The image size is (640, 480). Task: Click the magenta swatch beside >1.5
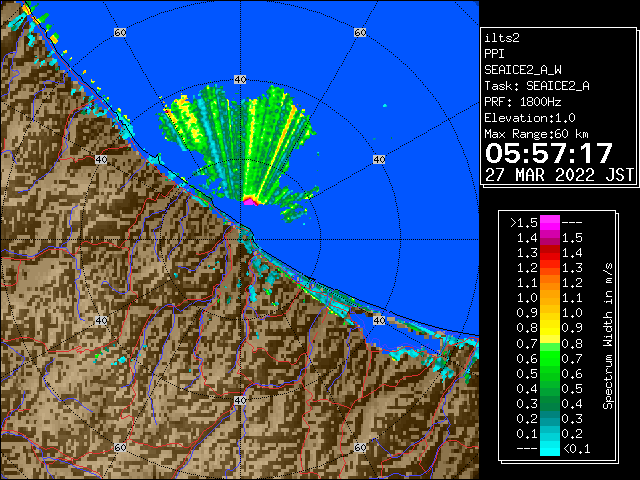tap(550, 223)
